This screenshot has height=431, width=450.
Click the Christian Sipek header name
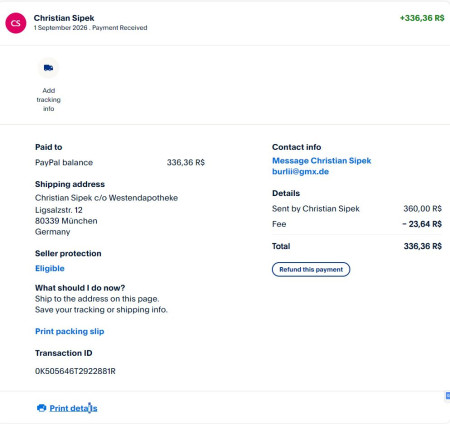pos(64,18)
